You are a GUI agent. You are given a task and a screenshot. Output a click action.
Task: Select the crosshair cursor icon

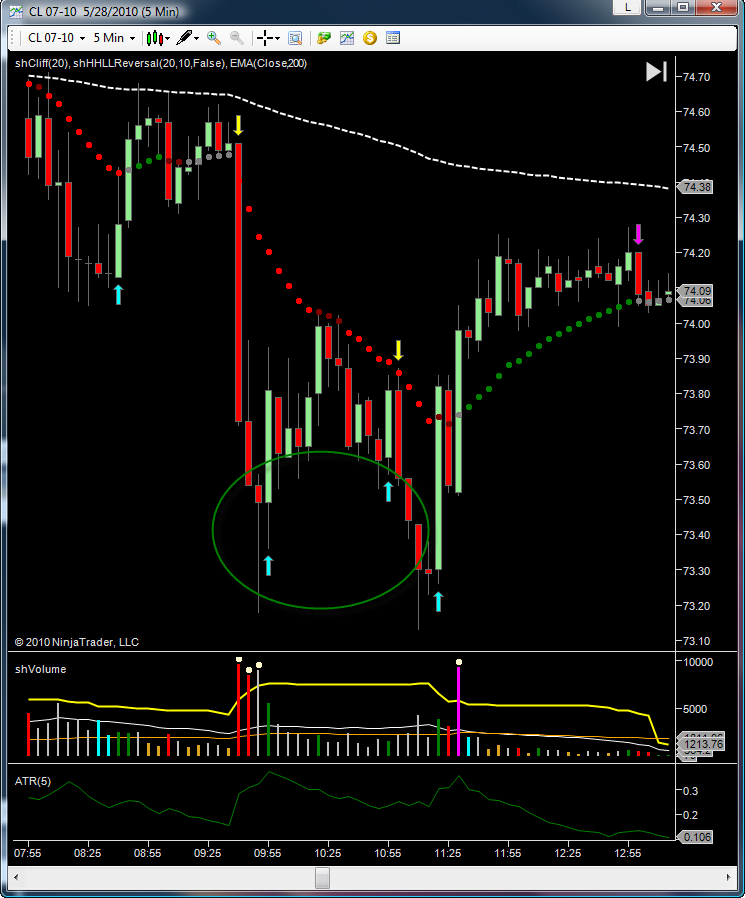point(265,38)
